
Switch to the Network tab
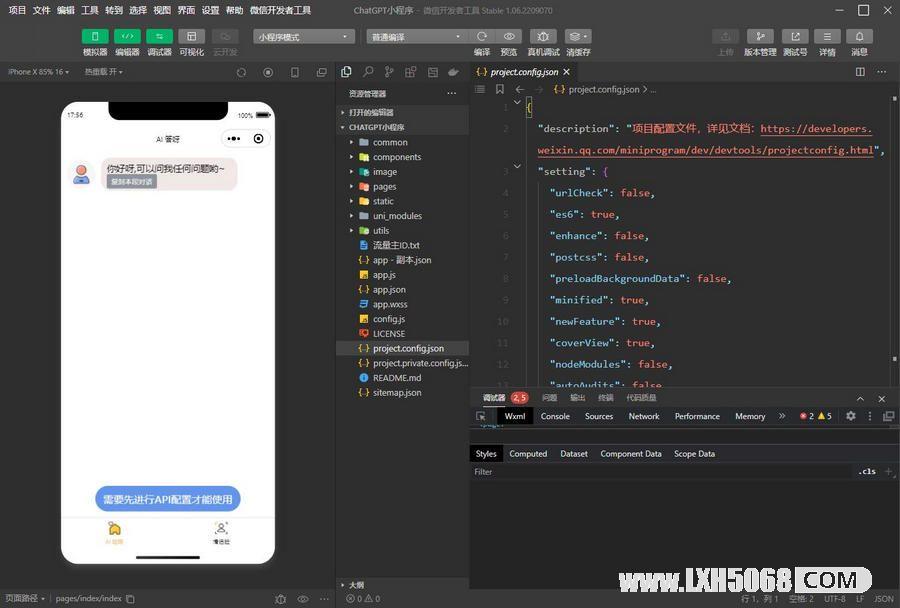[643, 416]
